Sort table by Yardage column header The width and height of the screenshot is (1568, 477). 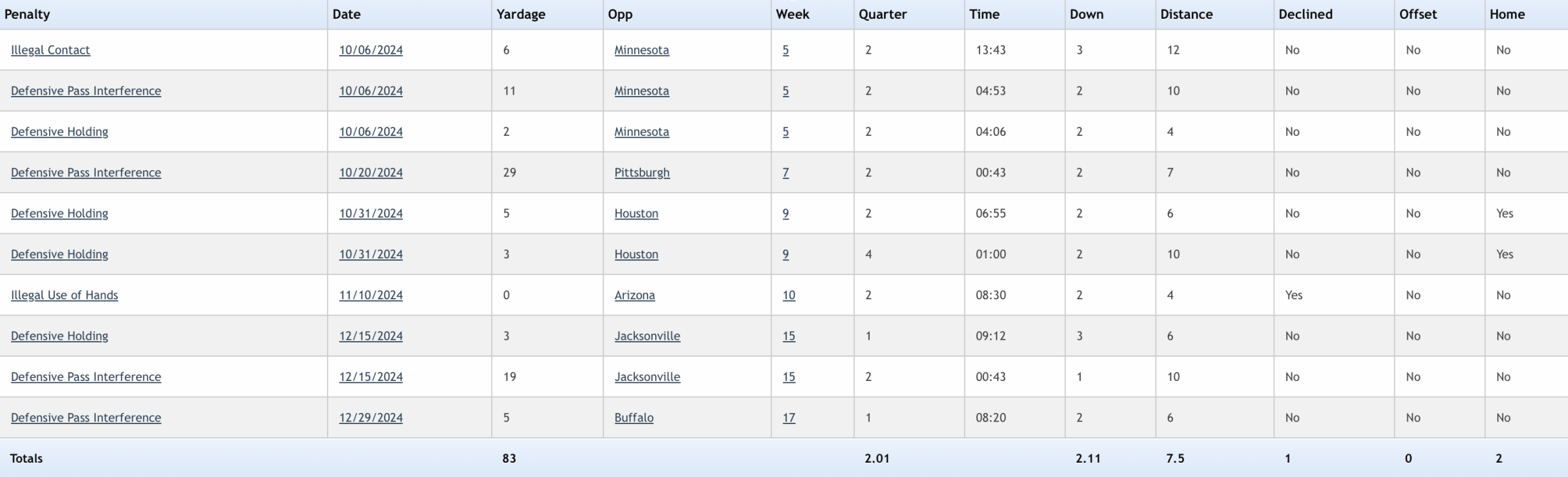(x=520, y=14)
